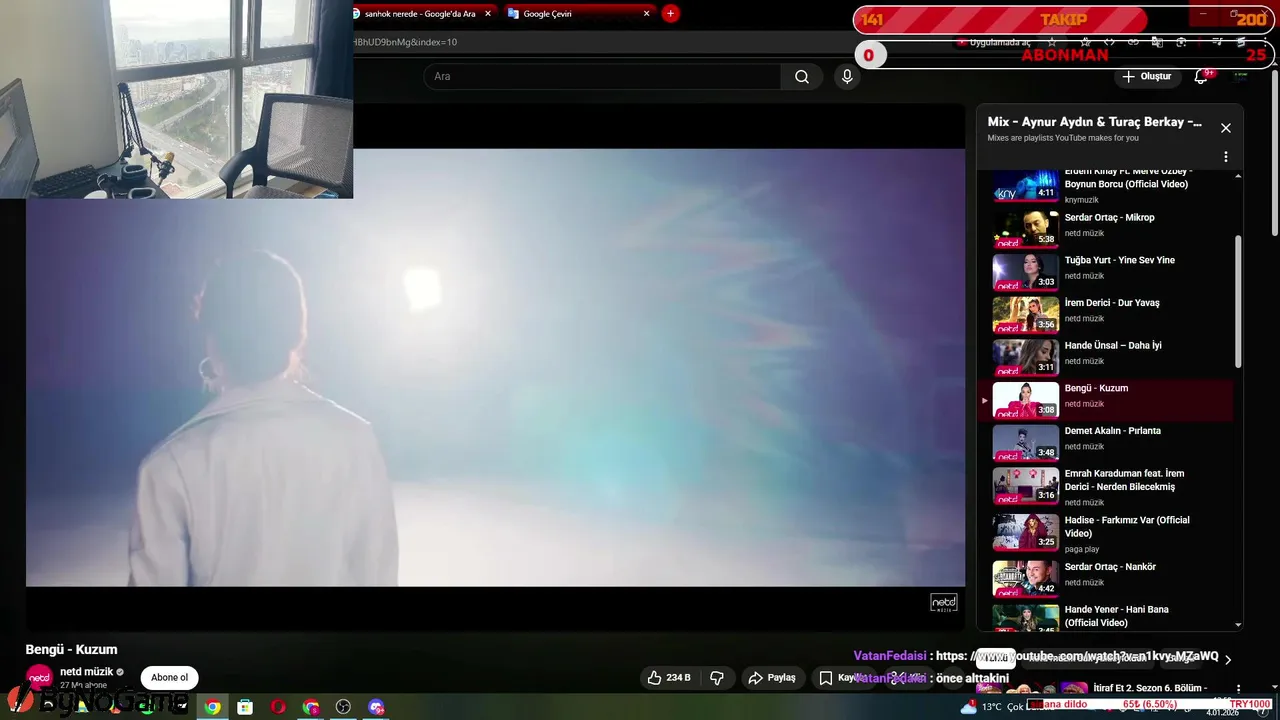
Task: Click the browser address bar URL
Action: pyautogui.click(x=405, y=42)
